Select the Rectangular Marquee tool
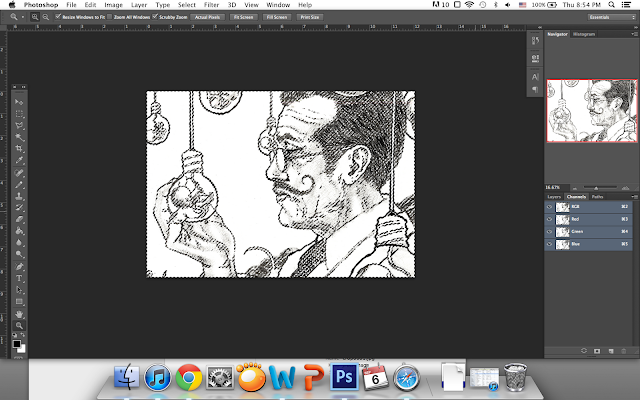 pos(19,114)
